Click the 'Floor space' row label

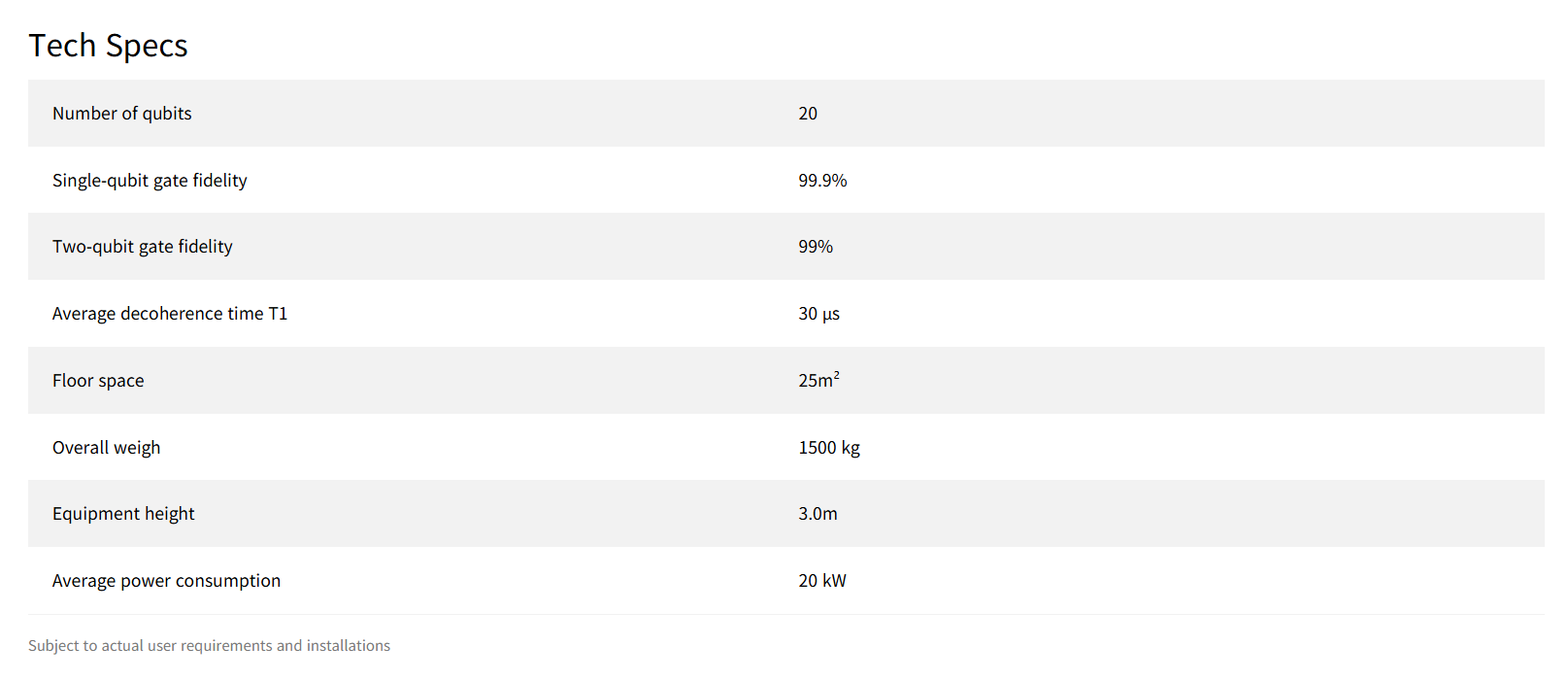click(x=98, y=381)
